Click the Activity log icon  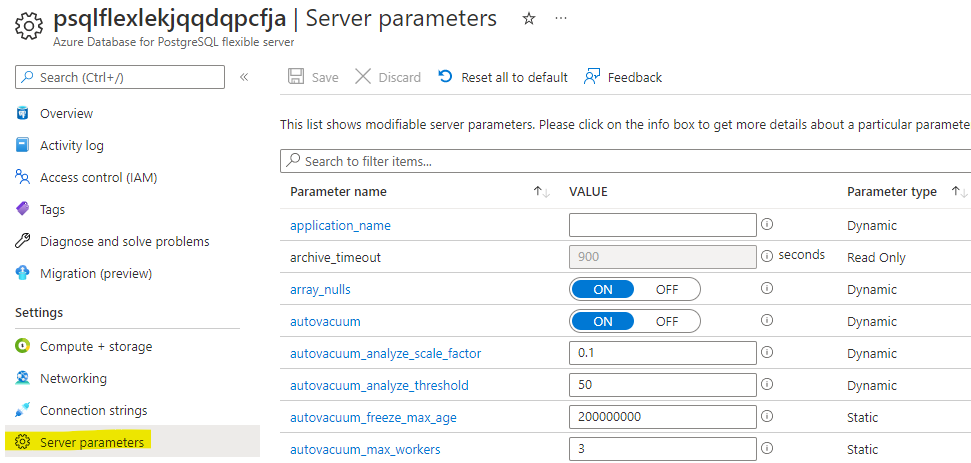(x=23, y=145)
